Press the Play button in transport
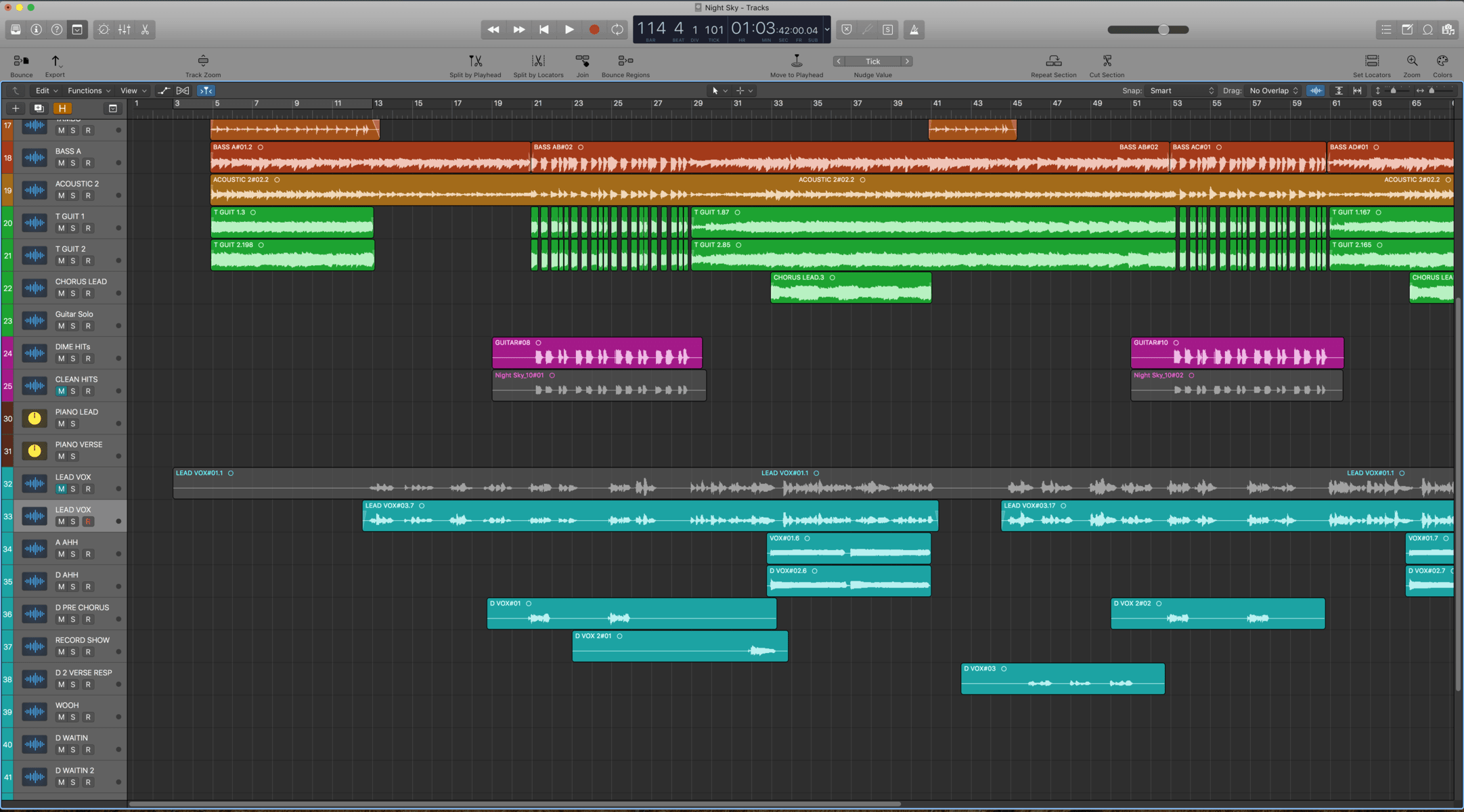 point(568,29)
